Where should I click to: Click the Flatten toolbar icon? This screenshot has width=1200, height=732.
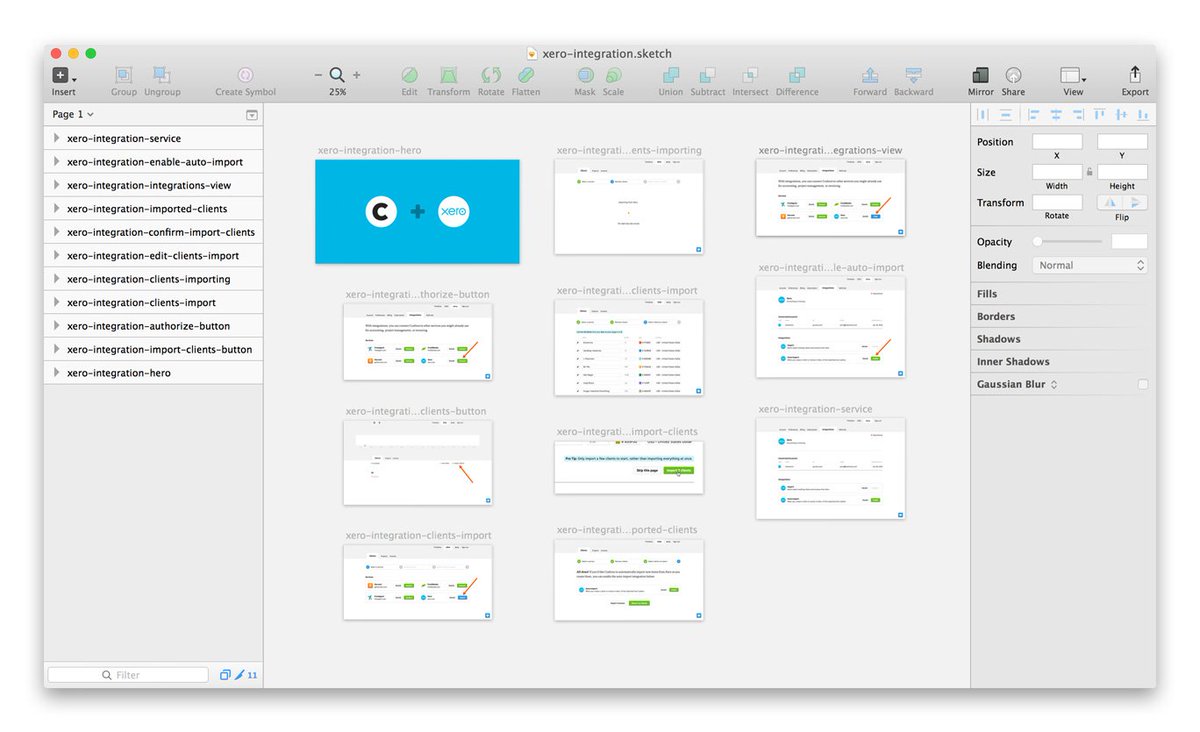coord(526,75)
